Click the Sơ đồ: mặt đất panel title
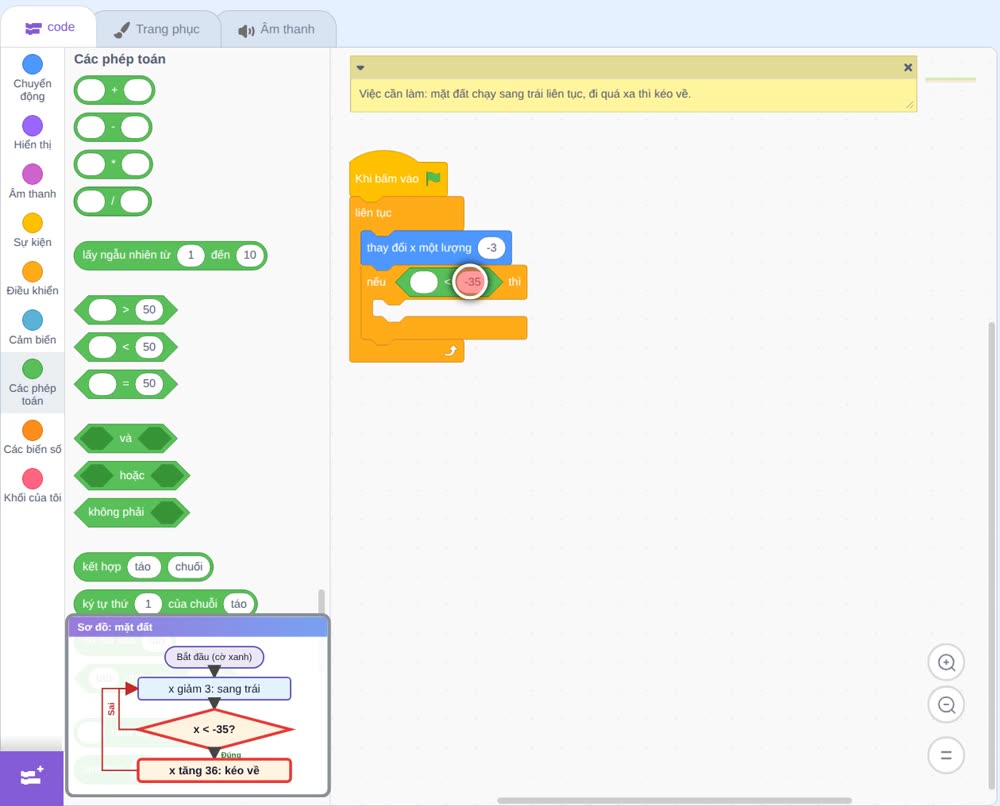The width and height of the screenshot is (1000, 806). coord(115,627)
